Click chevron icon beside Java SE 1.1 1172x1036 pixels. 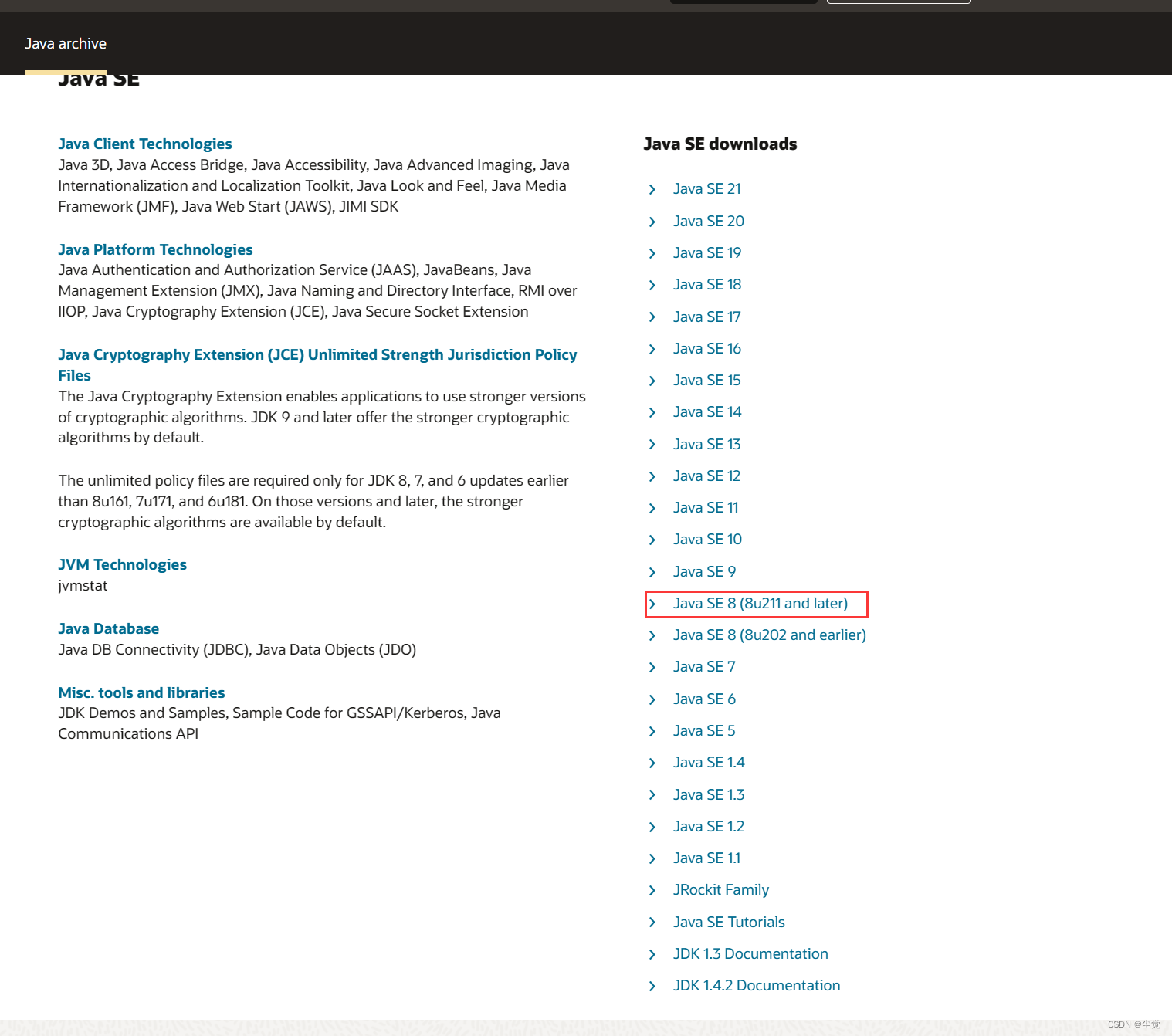[652, 858]
